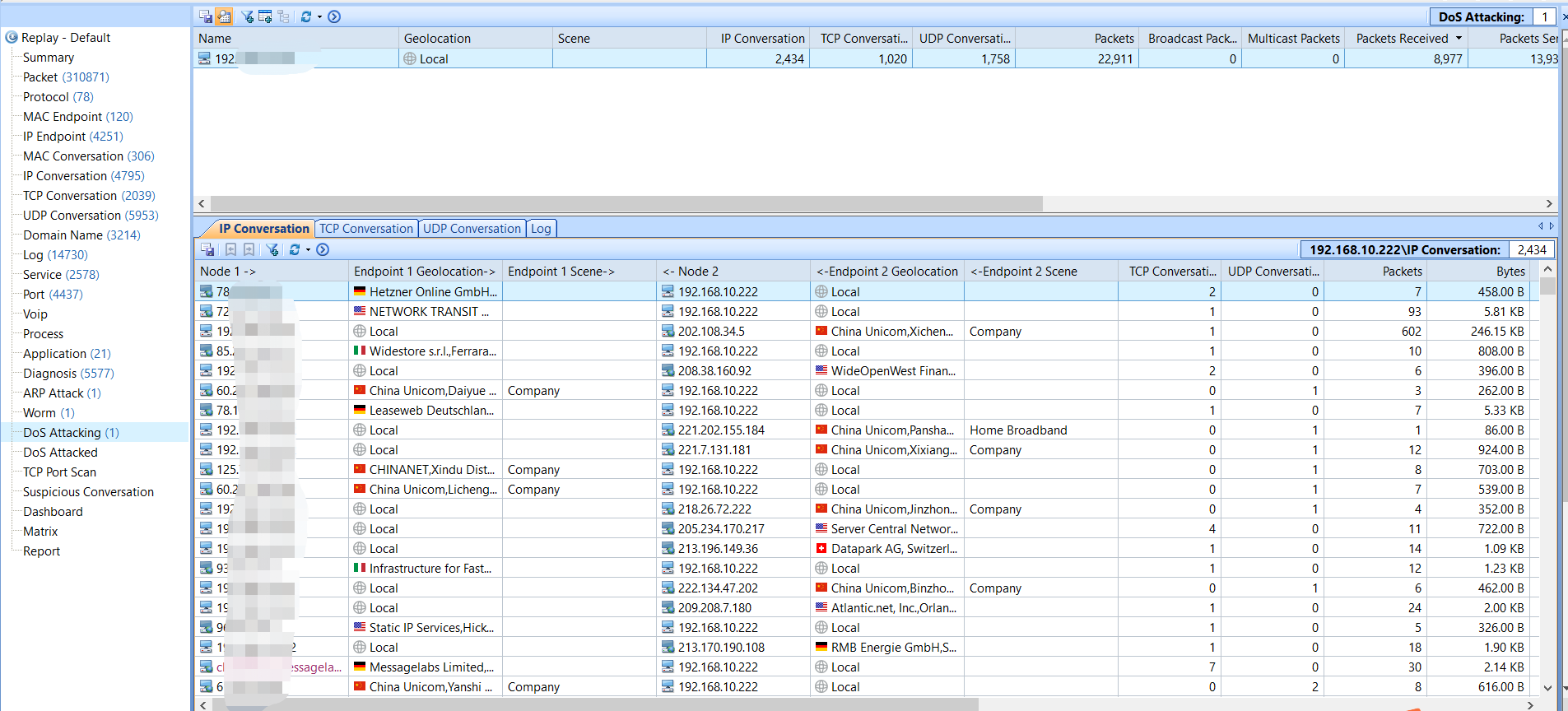Click previous bookmark icon in lower toolbar

231,249
